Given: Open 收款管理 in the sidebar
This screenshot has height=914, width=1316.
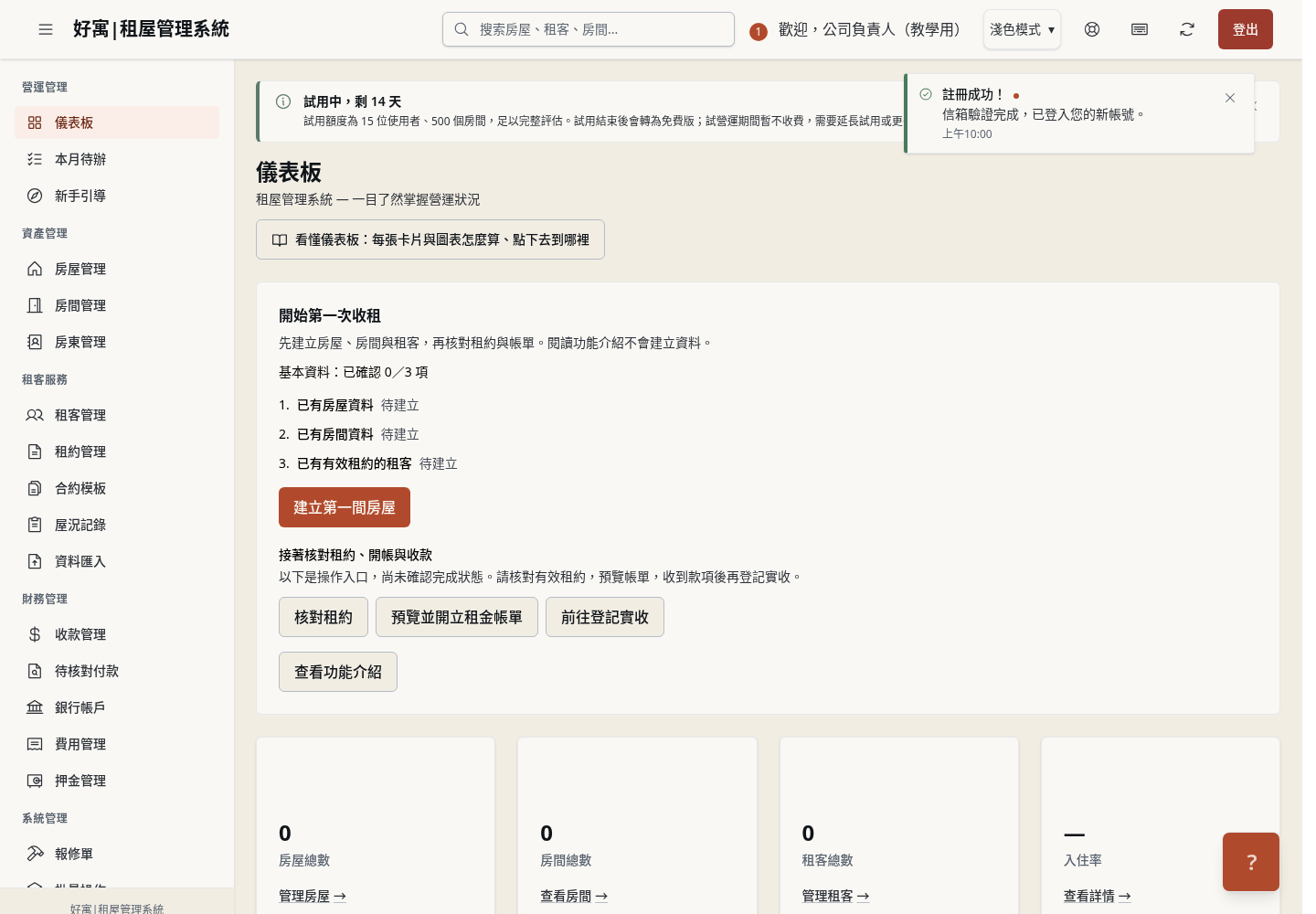Looking at the screenshot, I should 117,634.
